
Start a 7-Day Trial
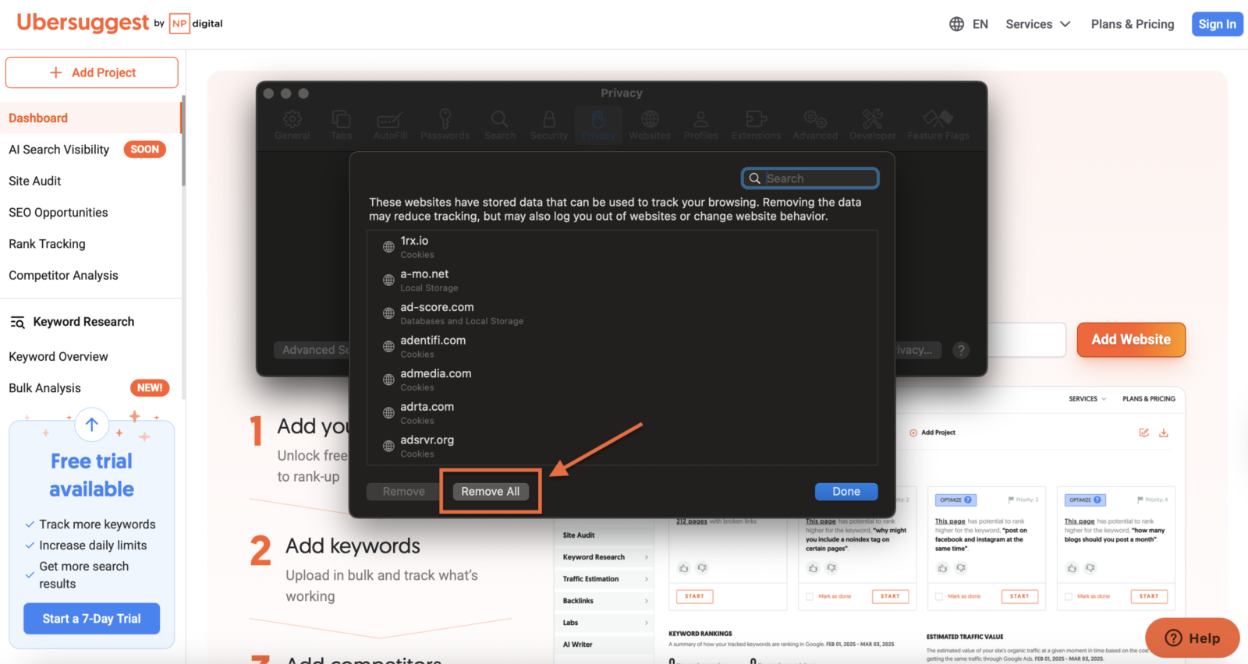[92, 618]
